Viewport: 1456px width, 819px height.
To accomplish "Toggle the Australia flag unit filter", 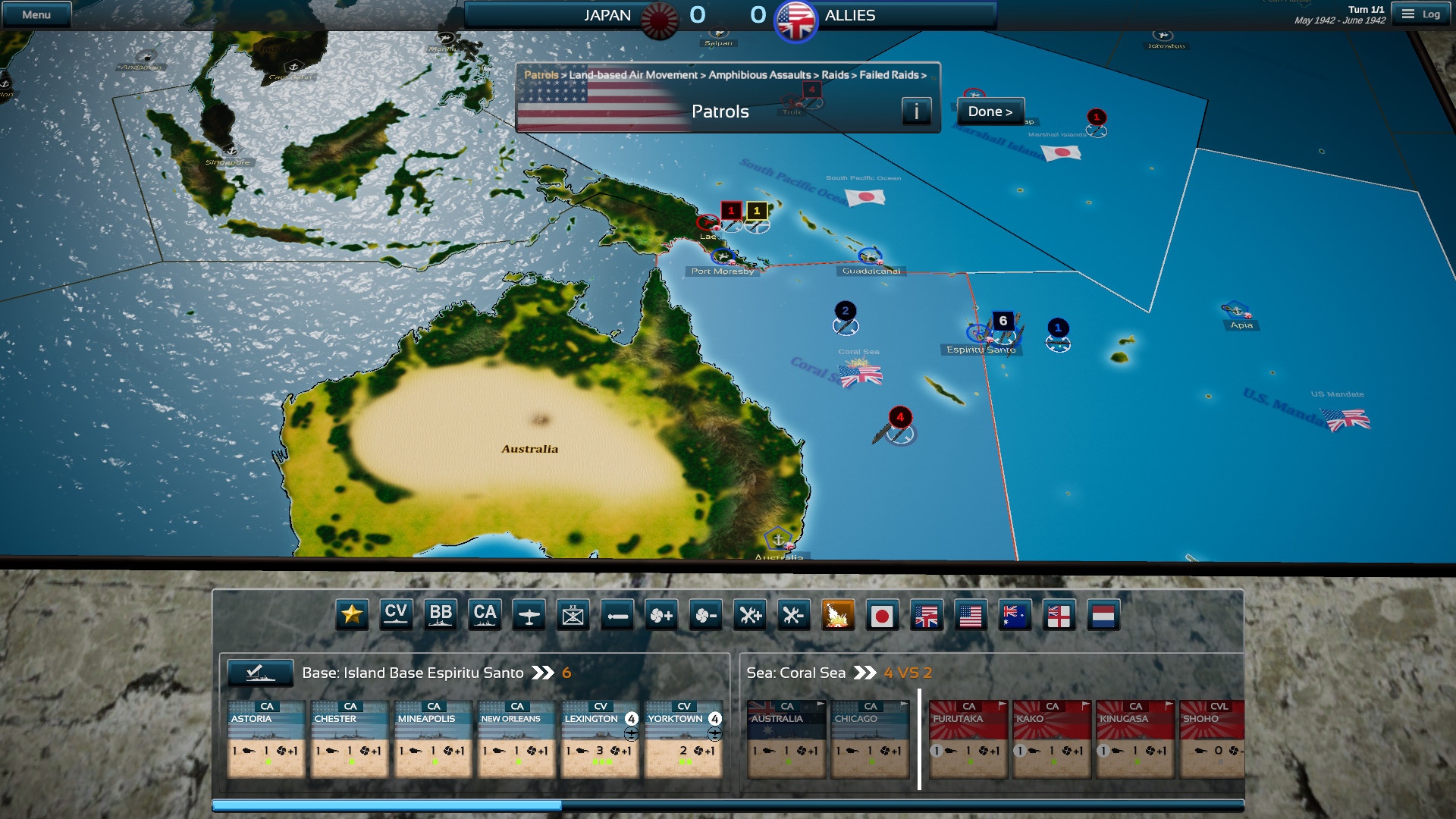I will pyautogui.click(x=1015, y=615).
